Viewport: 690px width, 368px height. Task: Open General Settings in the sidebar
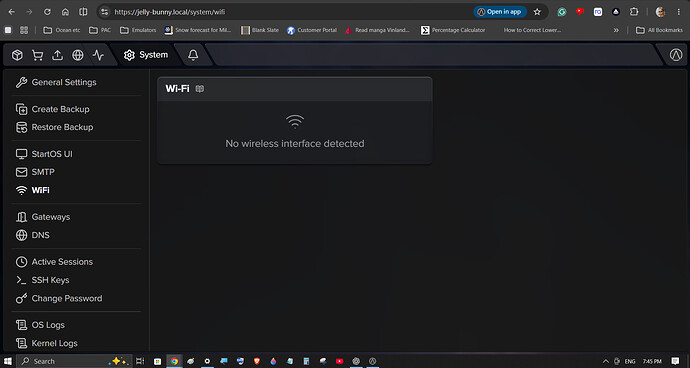(56, 82)
